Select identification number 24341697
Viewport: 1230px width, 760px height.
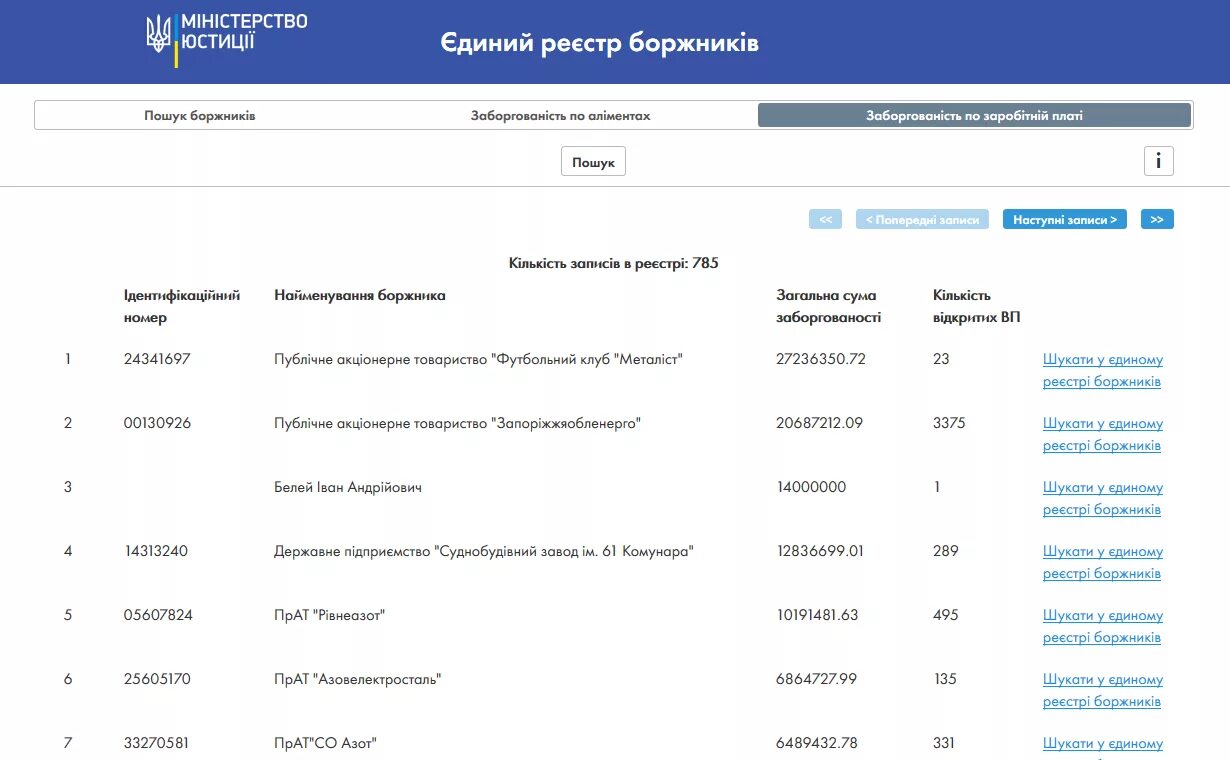click(157, 359)
